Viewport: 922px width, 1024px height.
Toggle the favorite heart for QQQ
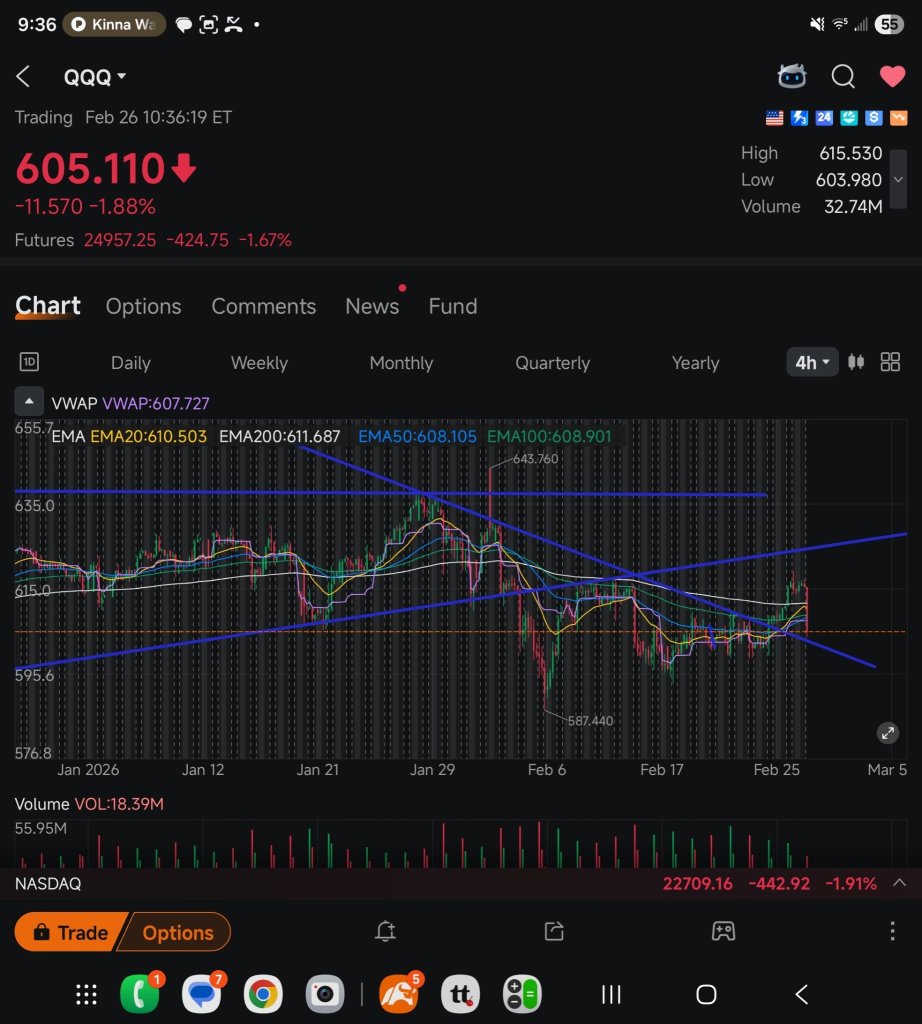892,76
